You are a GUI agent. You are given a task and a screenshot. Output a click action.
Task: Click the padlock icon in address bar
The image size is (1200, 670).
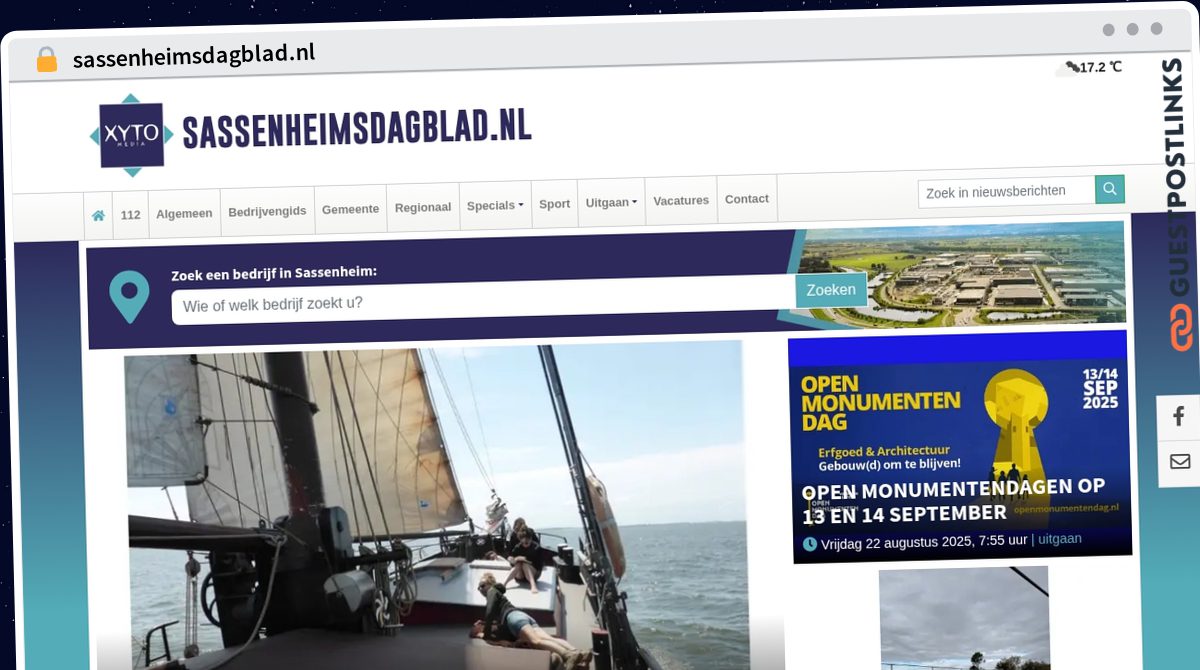[47, 60]
